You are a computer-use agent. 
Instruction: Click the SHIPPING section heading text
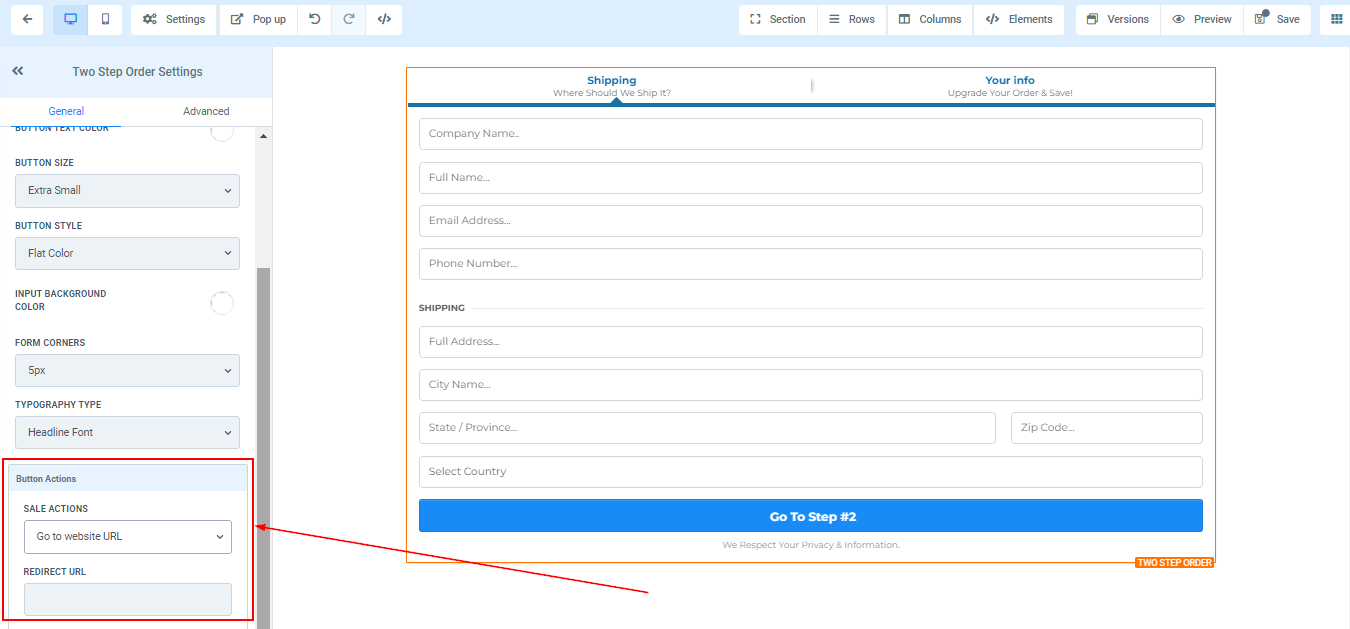(x=442, y=308)
